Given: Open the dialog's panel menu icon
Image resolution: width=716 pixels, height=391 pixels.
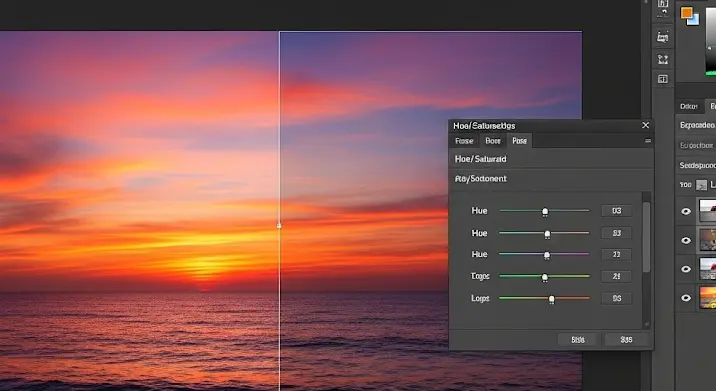Looking at the screenshot, I should pos(648,141).
